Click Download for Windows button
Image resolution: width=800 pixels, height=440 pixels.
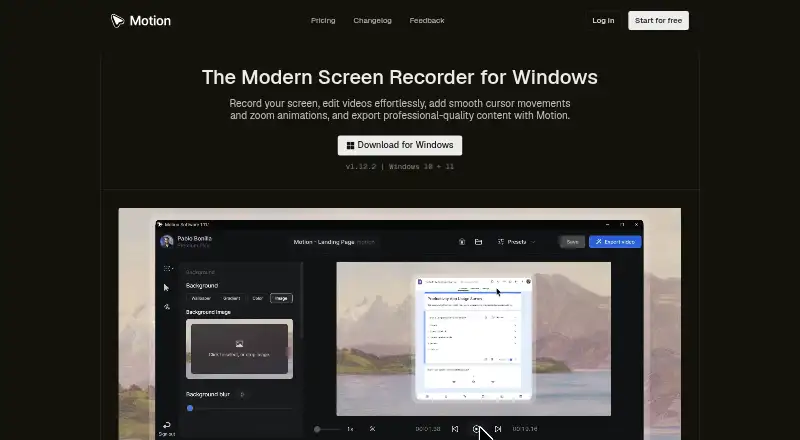point(400,145)
